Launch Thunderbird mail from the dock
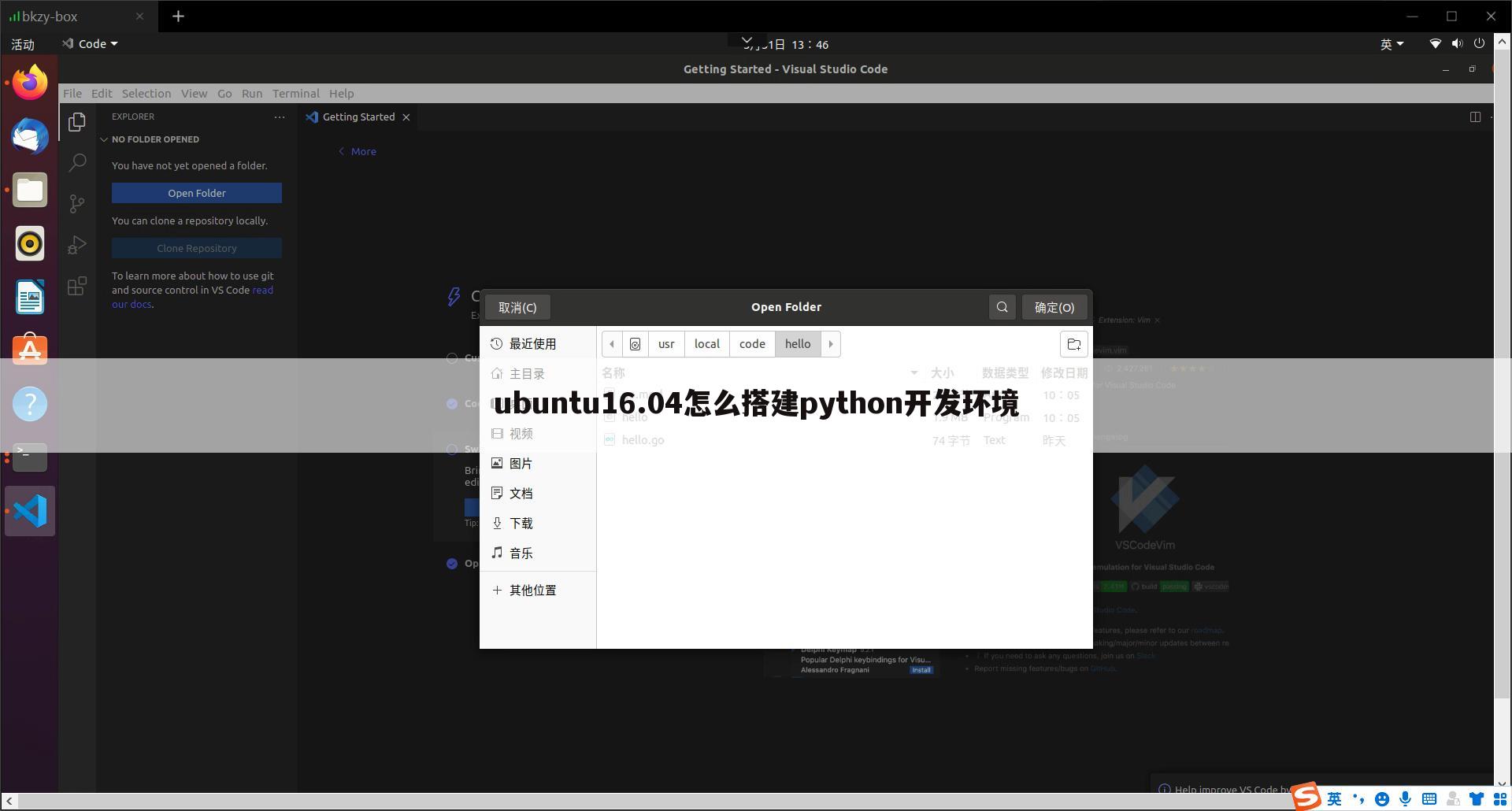 30,135
